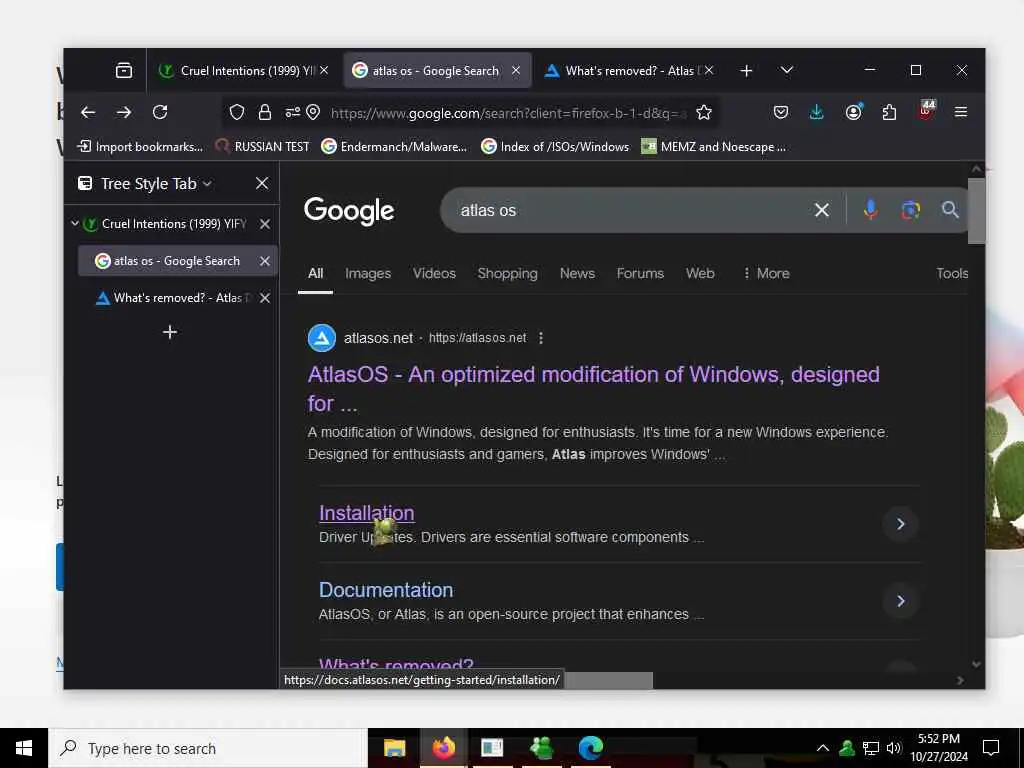Open tracking protection shield icon
Image resolution: width=1024 pixels, height=768 pixels.
tap(237, 112)
